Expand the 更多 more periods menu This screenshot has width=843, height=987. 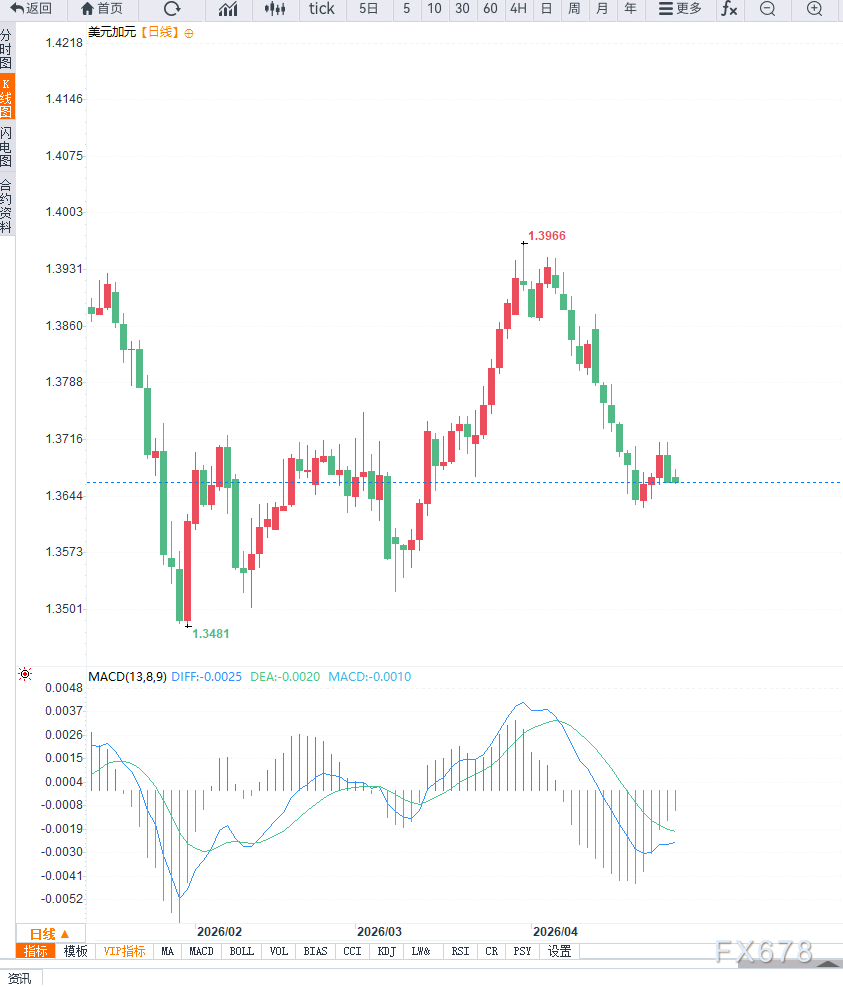coord(680,9)
